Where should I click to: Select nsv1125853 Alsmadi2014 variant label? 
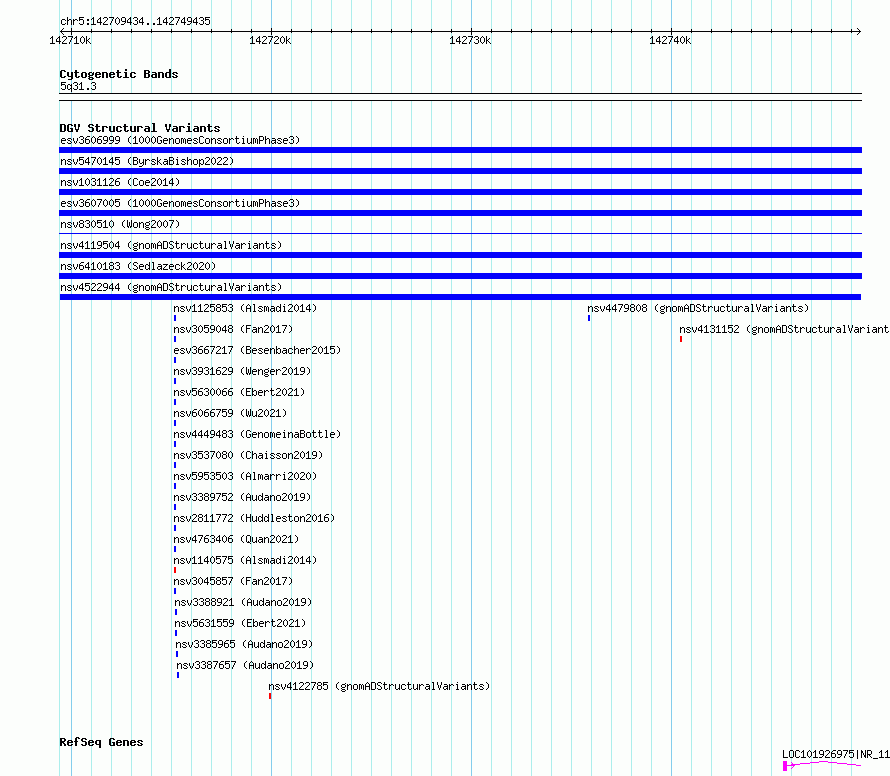click(x=245, y=308)
